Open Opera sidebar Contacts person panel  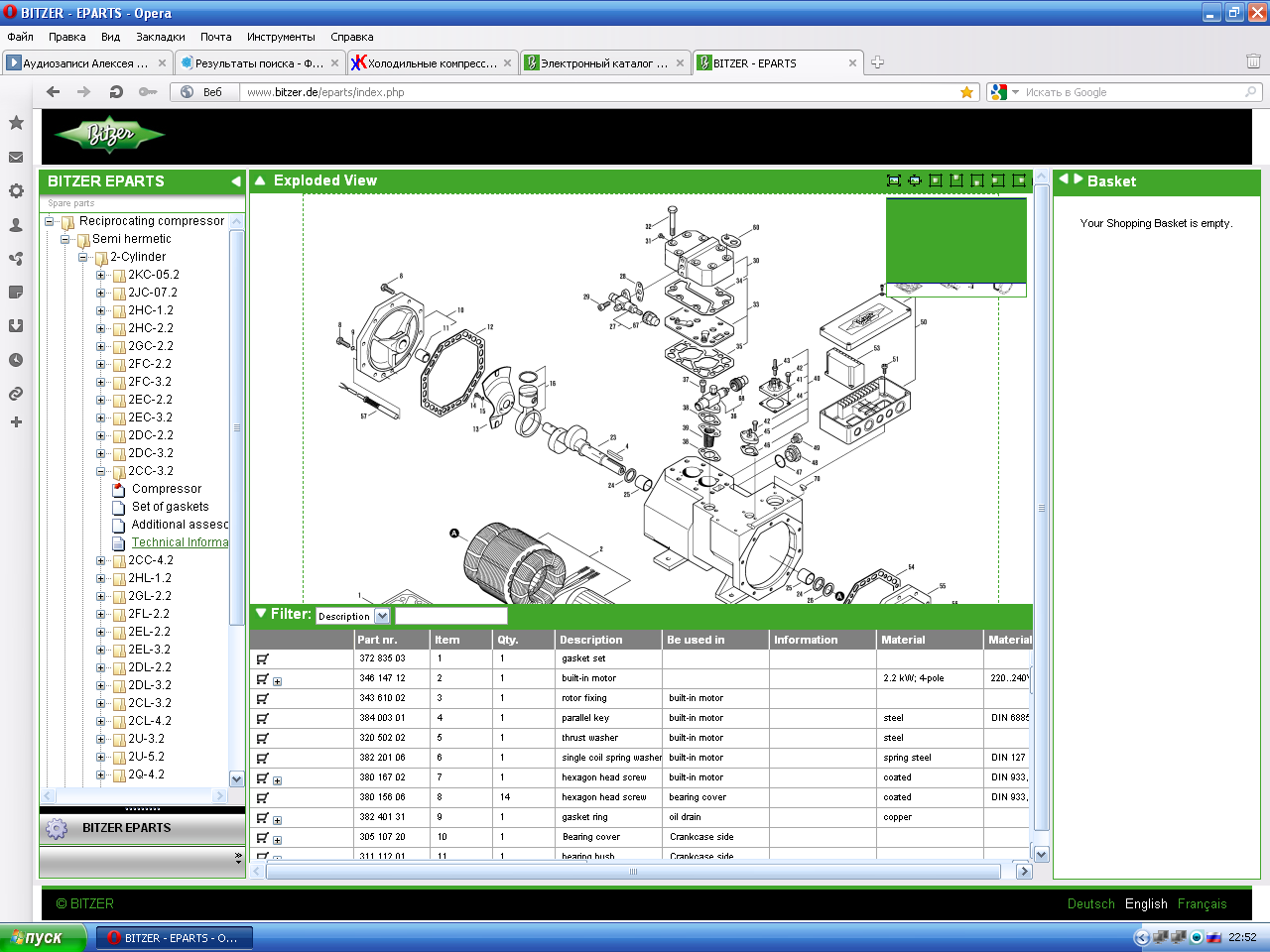16,225
